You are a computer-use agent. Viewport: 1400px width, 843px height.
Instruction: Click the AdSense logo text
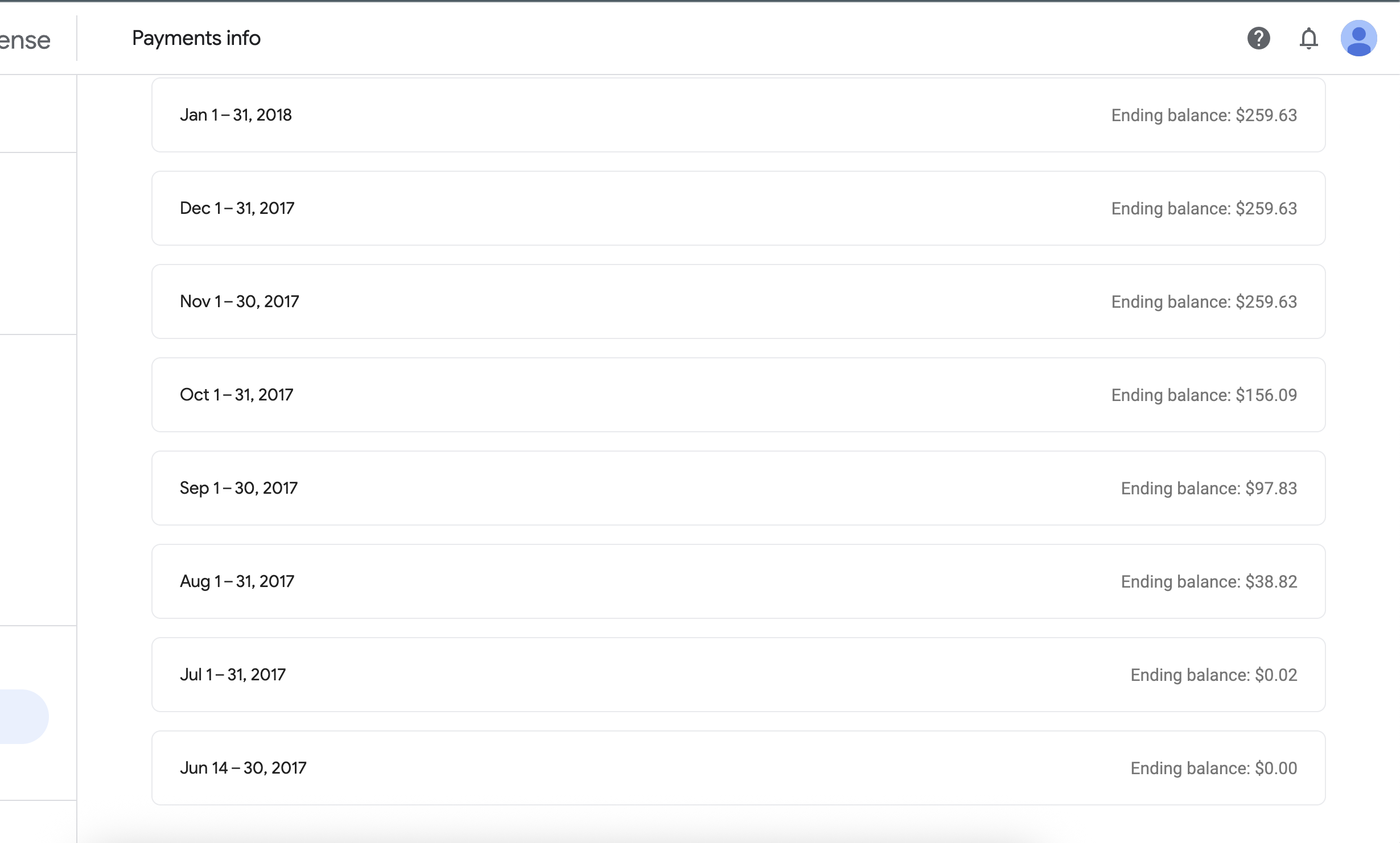25,40
